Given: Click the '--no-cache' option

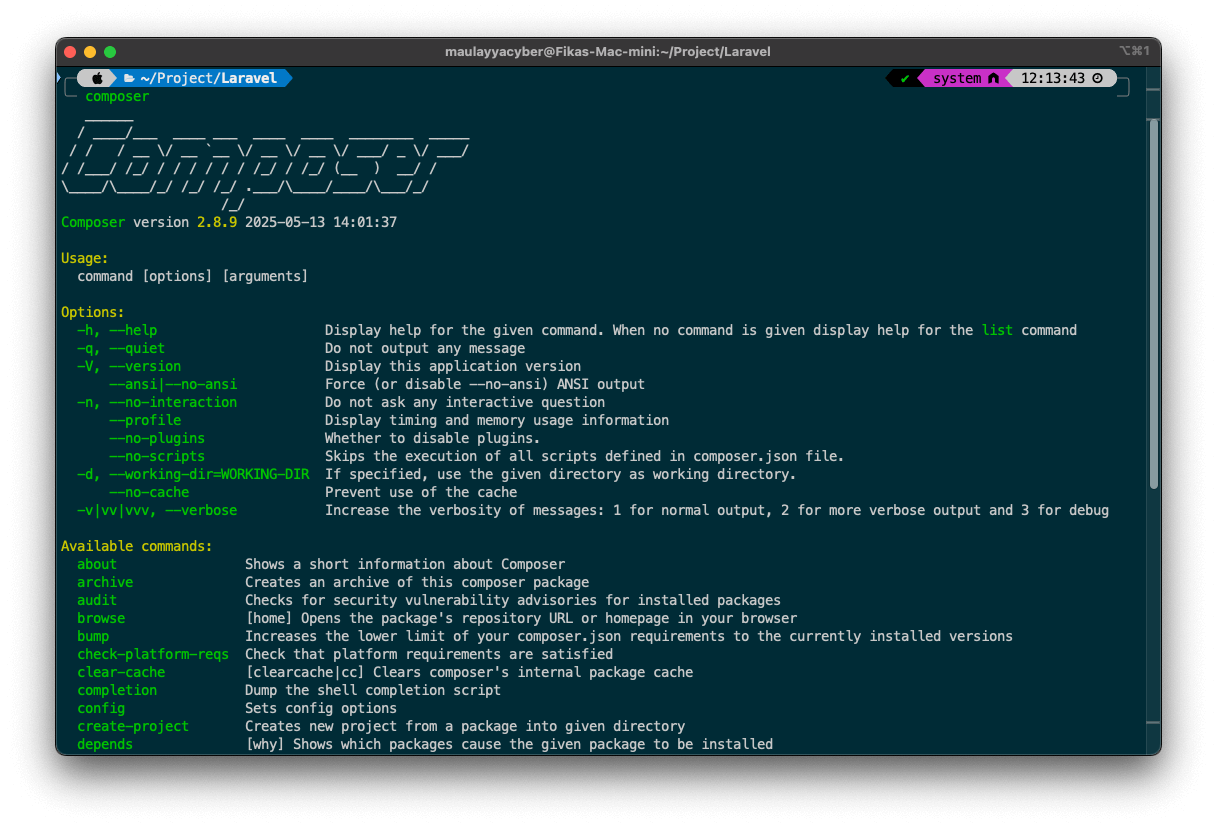Looking at the screenshot, I should point(149,492).
